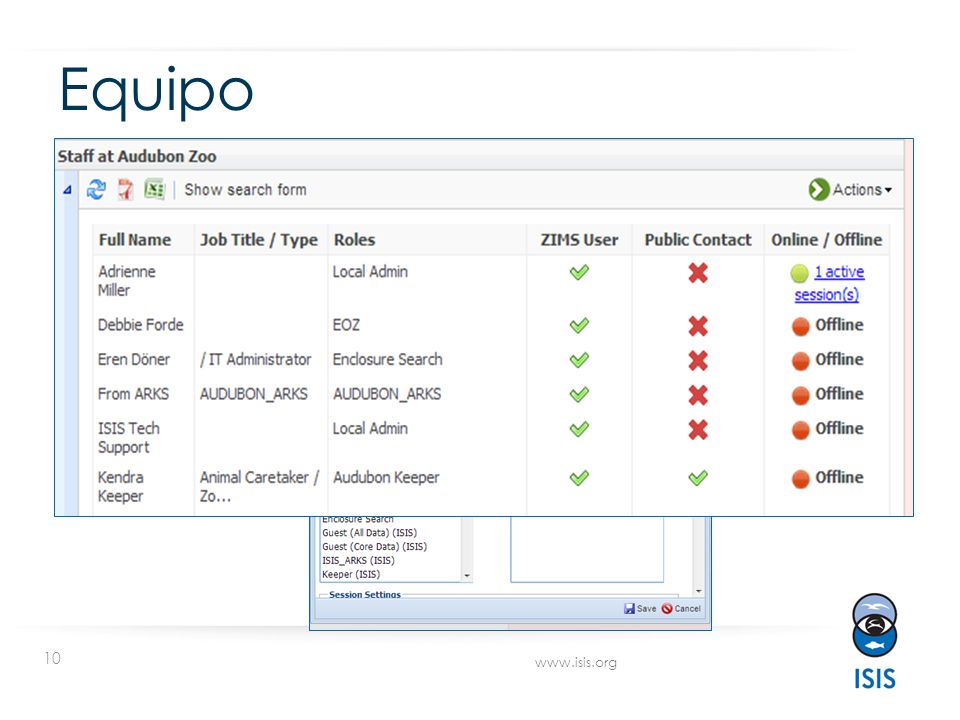Image resolution: width=960 pixels, height=720 pixels.
Task: Click the ZIMS User column header
Action: (x=579, y=240)
